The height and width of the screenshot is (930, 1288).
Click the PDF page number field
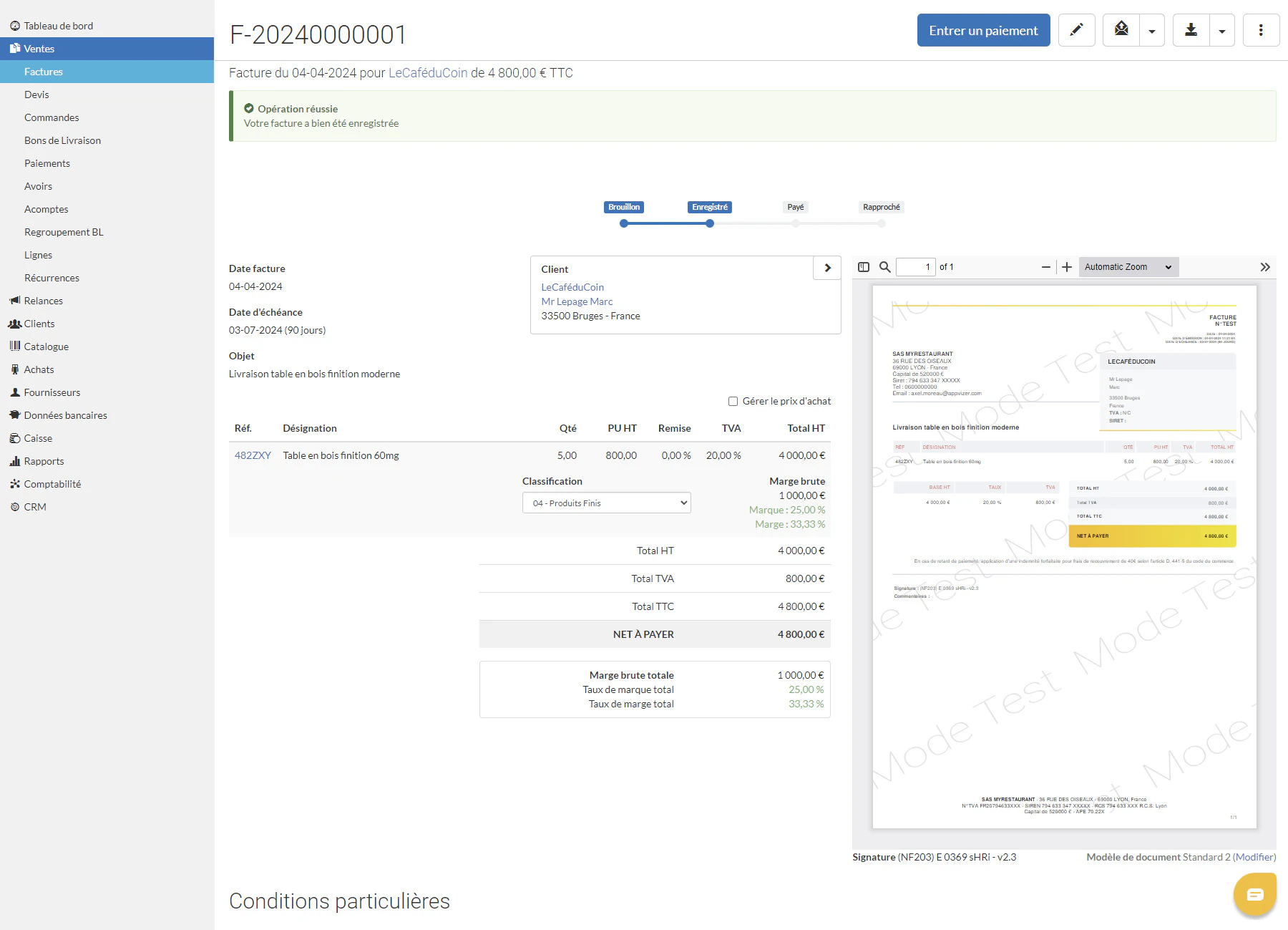(x=916, y=267)
